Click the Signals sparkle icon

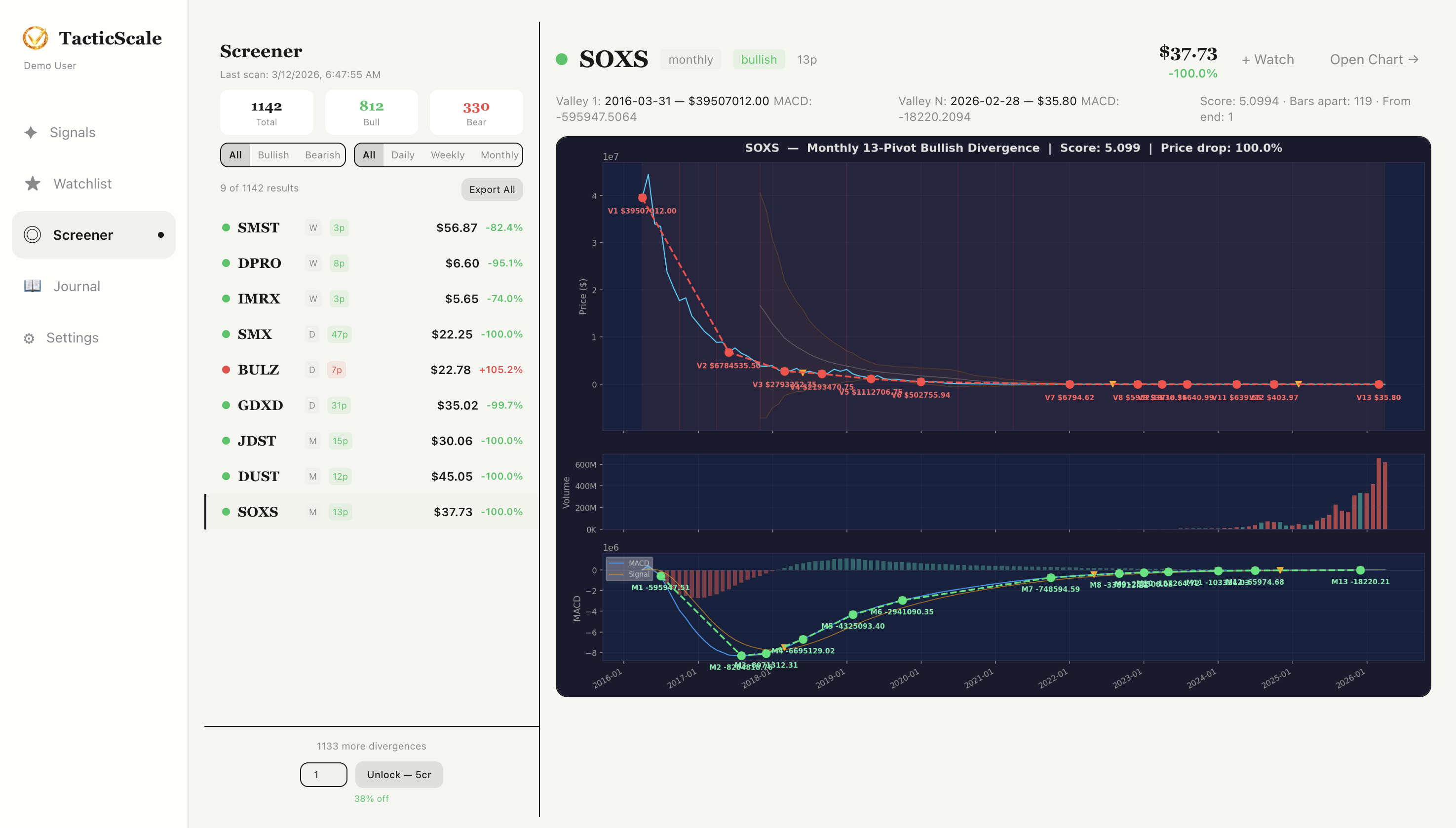tap(31, 133)
